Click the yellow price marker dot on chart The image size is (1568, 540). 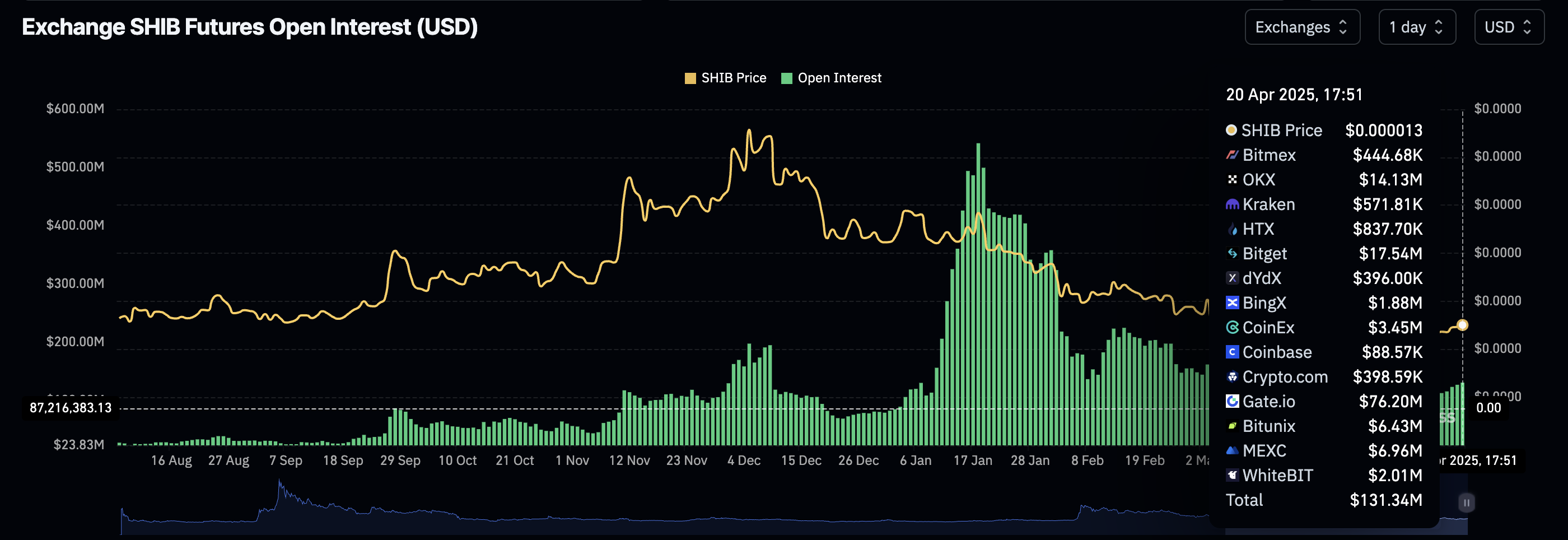[x=1462, y=325]
